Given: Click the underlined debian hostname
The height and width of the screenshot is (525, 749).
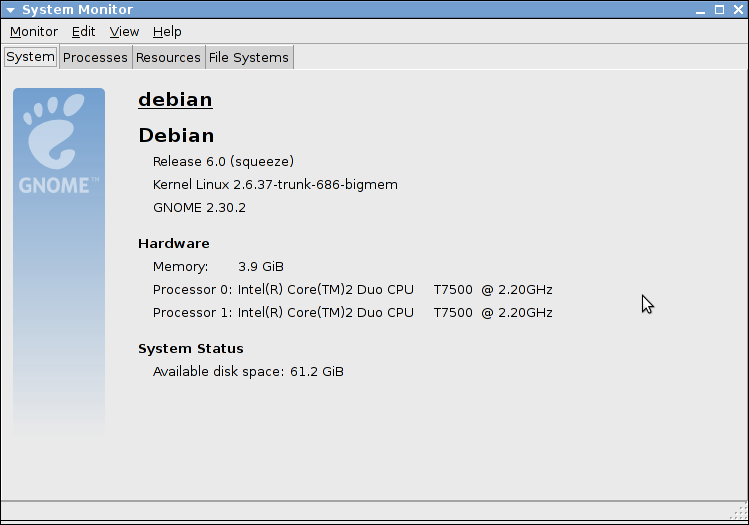Looking at the screenshot, I should [175, 100].
